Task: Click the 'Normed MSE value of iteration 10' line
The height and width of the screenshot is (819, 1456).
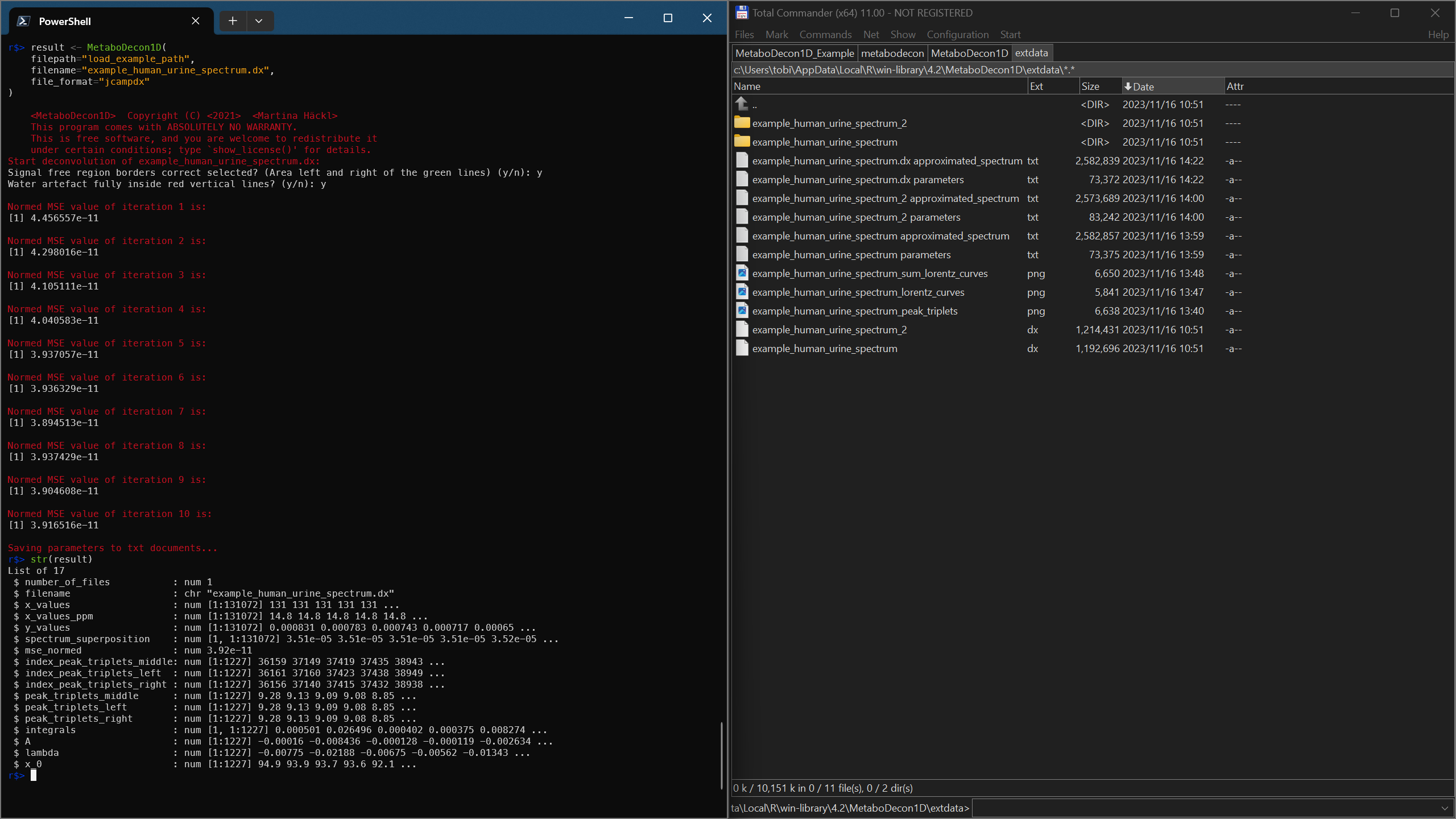Action: (110, 514)
